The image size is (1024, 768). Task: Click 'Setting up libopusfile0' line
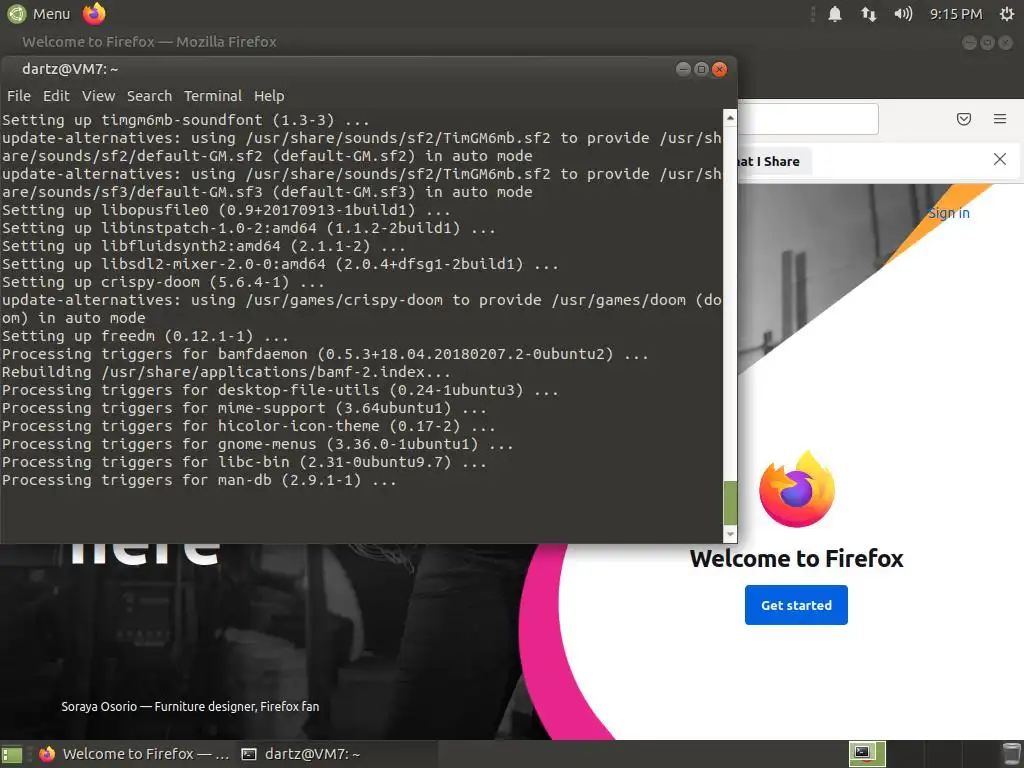[226, 210]
